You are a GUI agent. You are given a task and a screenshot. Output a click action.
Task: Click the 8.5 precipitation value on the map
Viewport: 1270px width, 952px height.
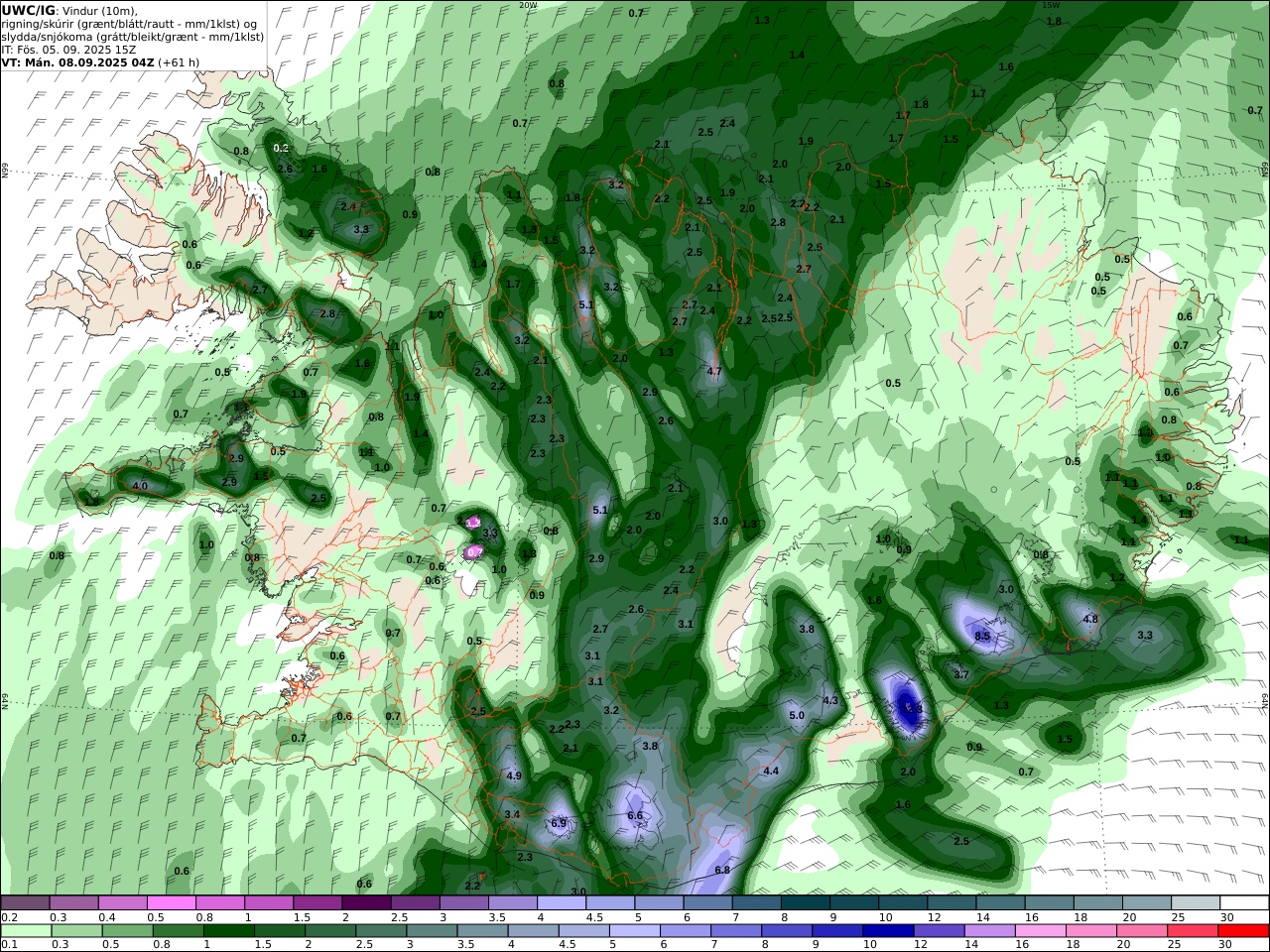click(983, 636)
